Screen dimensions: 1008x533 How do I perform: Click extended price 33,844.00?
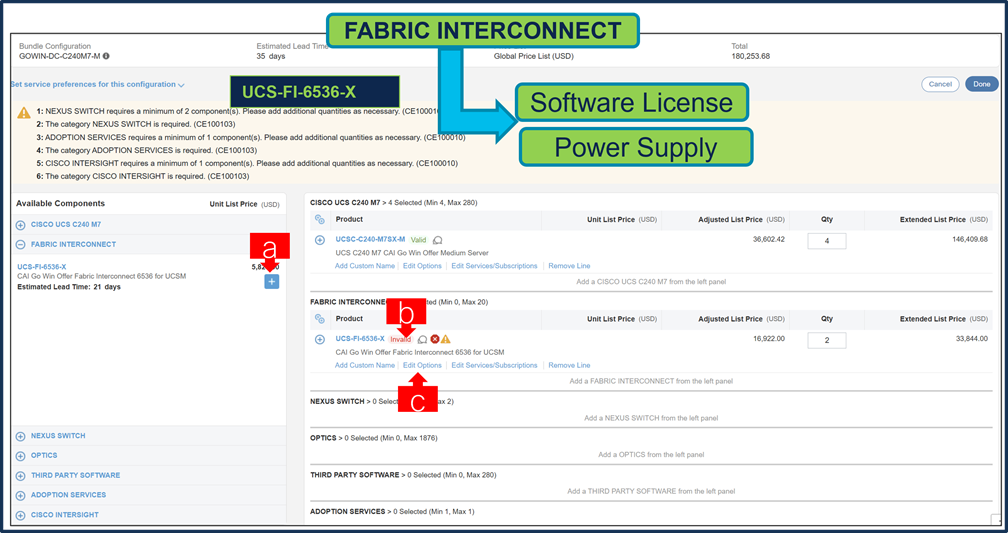tap(972, 339)
